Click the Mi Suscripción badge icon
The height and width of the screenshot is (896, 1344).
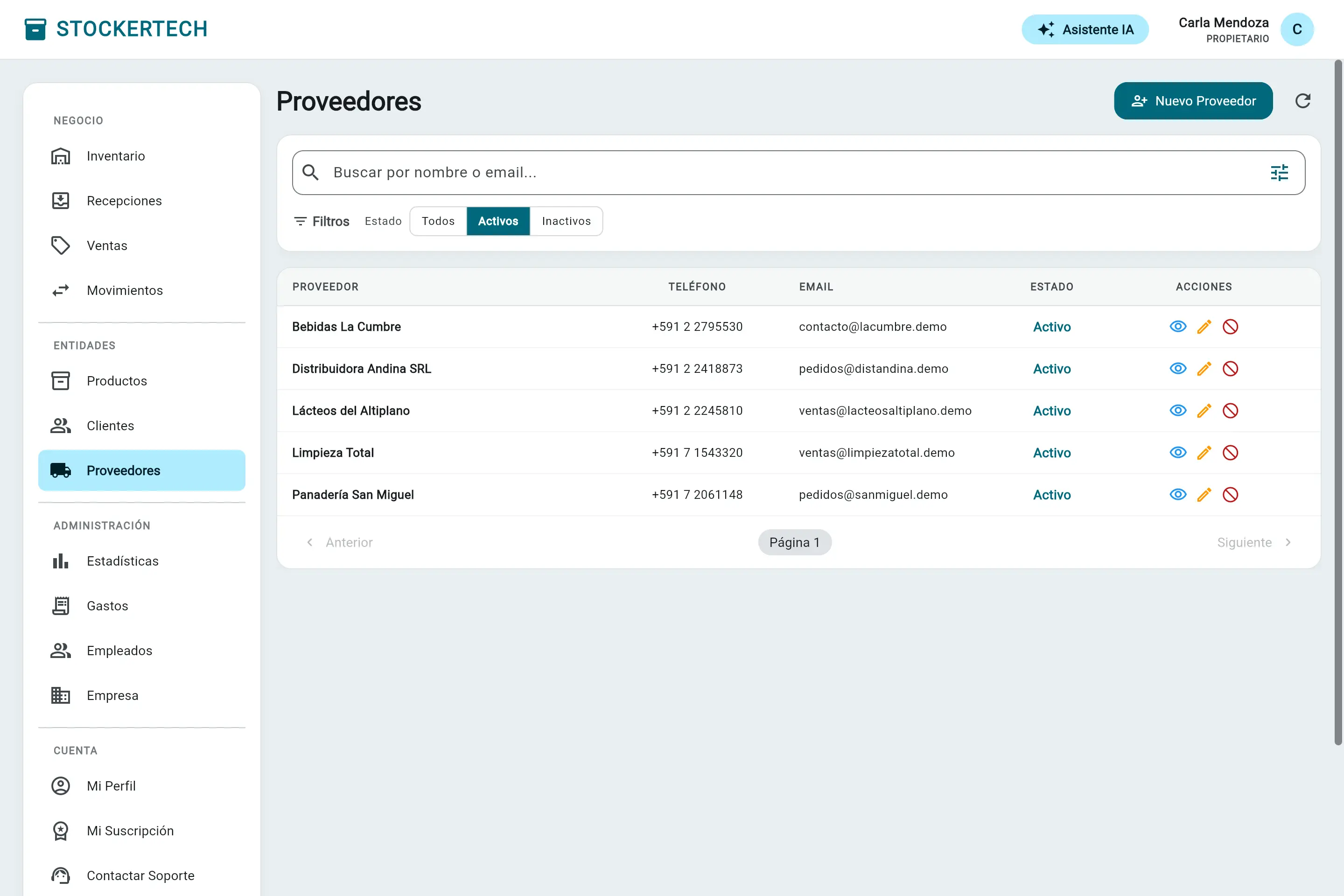pos(61,831)
